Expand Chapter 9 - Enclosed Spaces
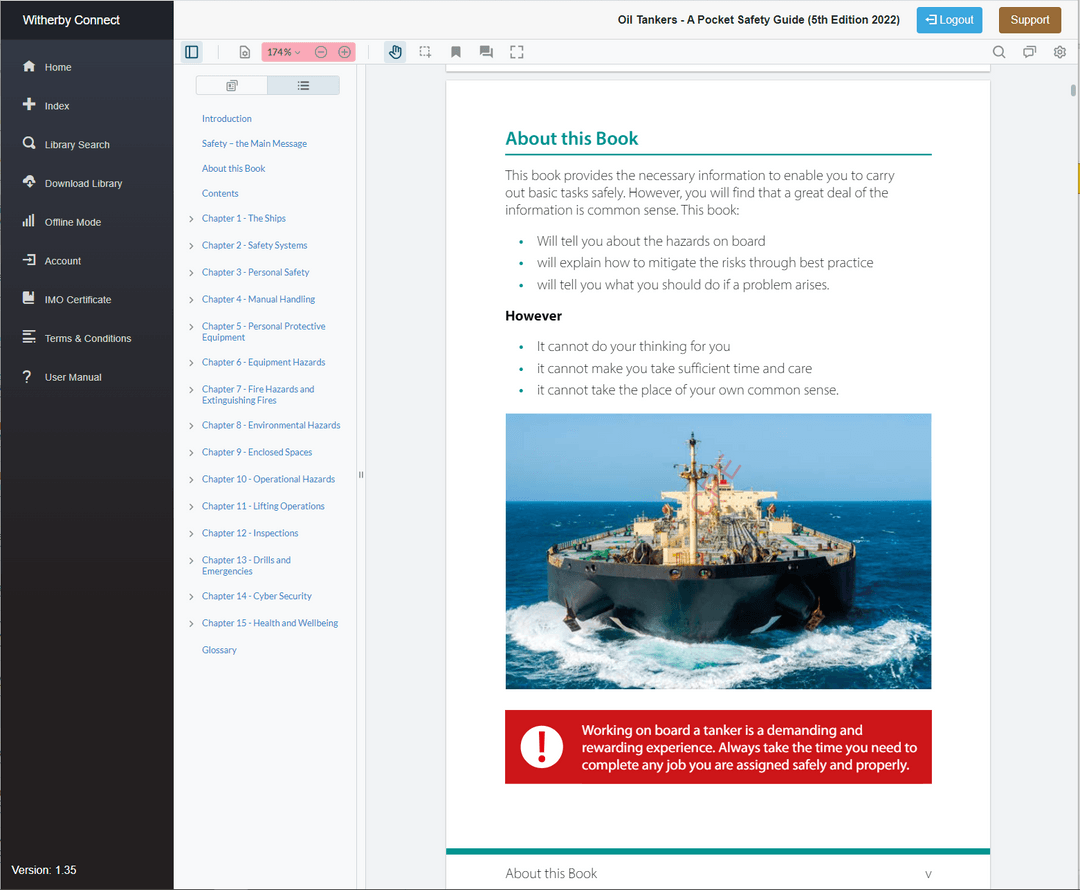Image resolution: width=1080 pixels, height=890 pixels. pos(191,453)
